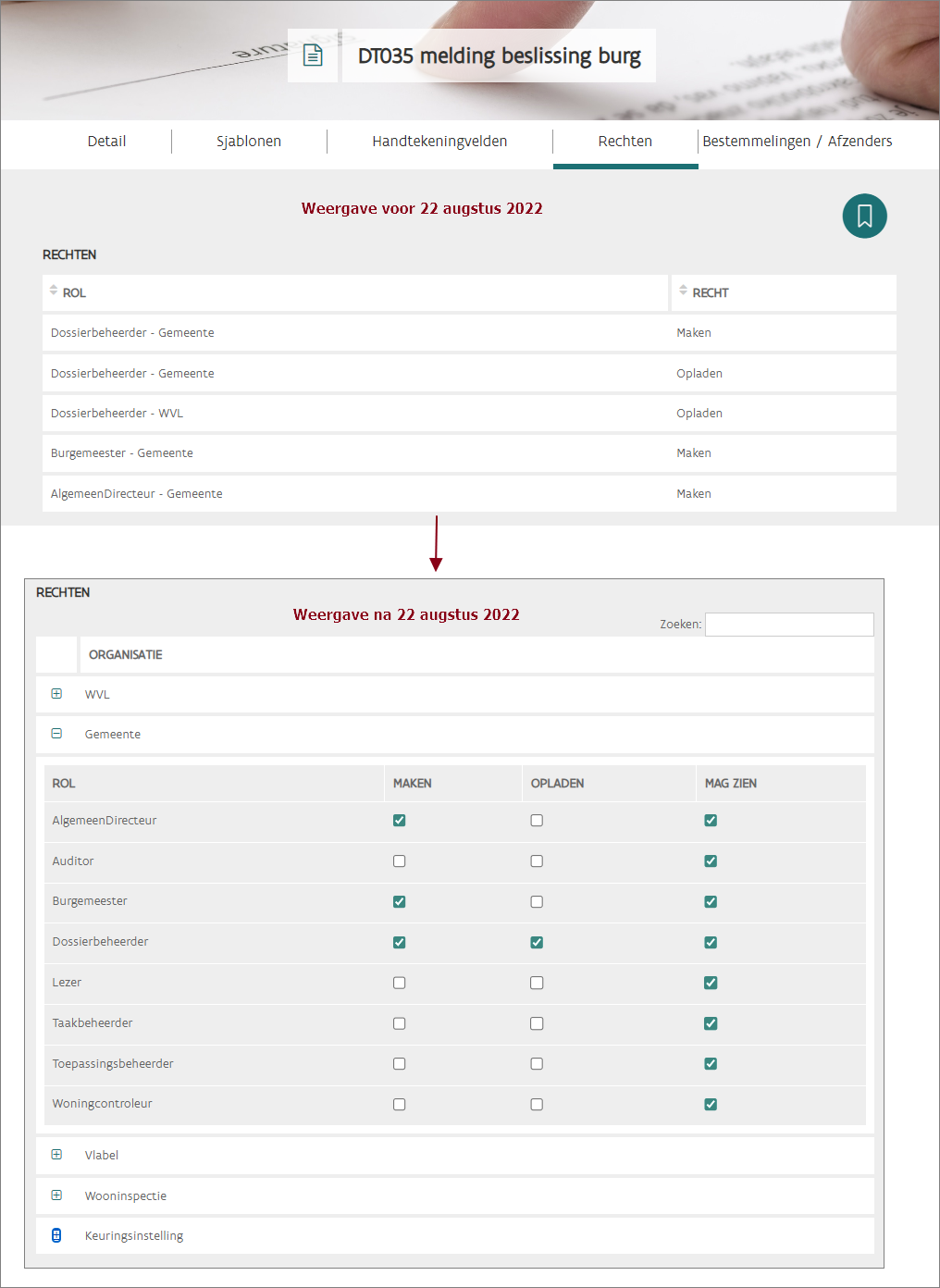Expand the WVL organisation row

[56, 694]
